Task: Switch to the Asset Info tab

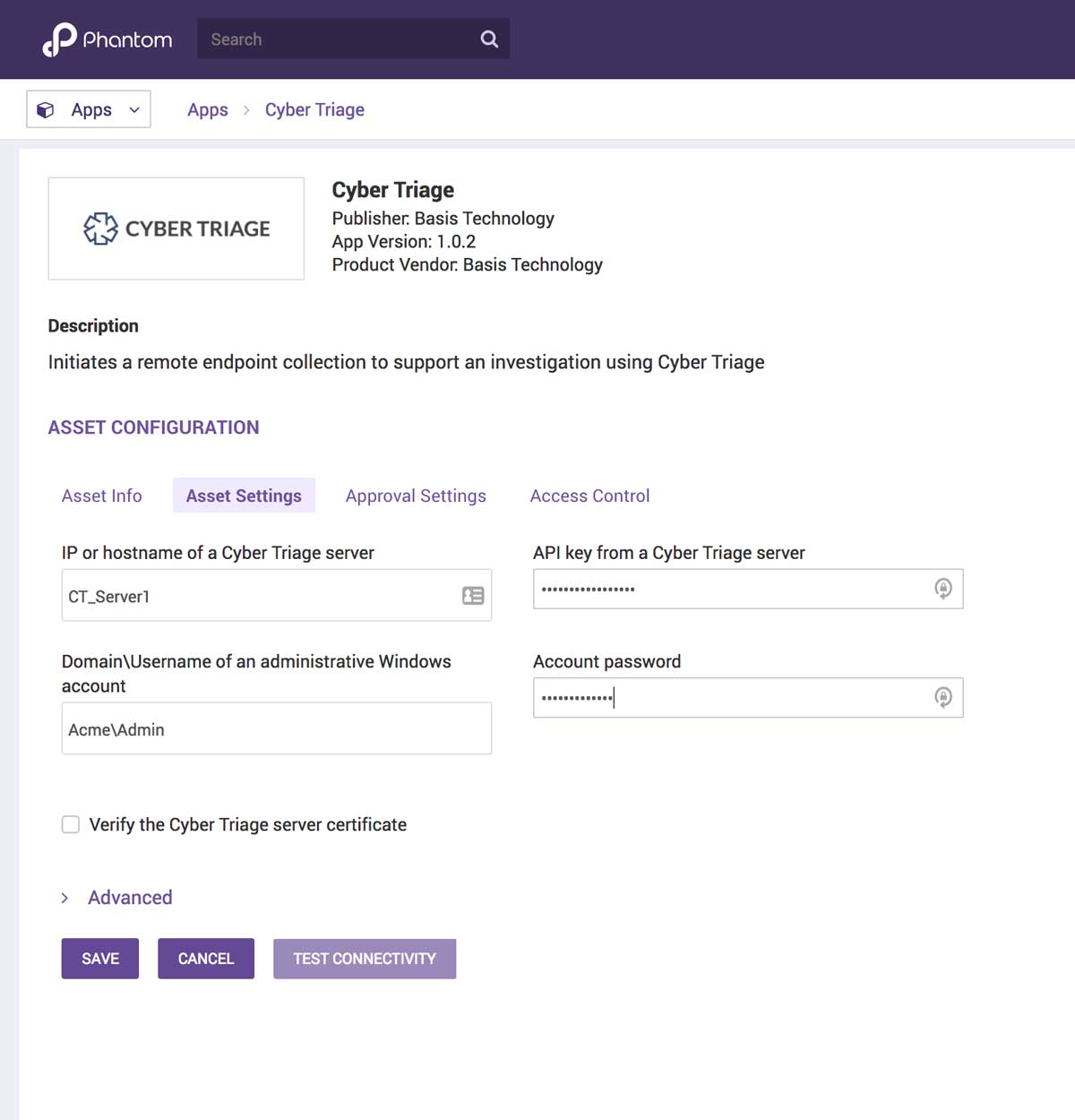Action: [x=102, y=495]
